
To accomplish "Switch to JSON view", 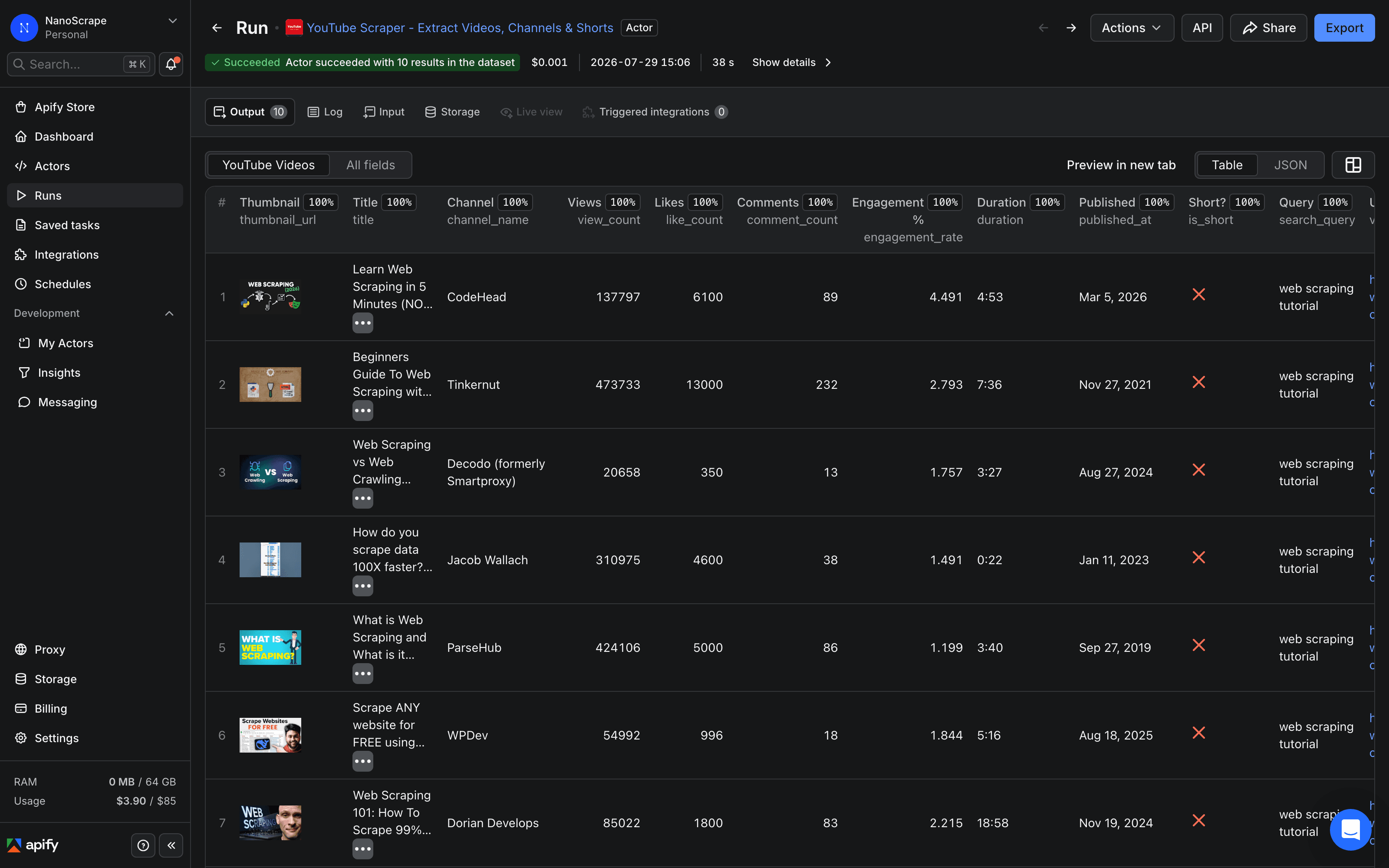I will [x=1290, y=165].
